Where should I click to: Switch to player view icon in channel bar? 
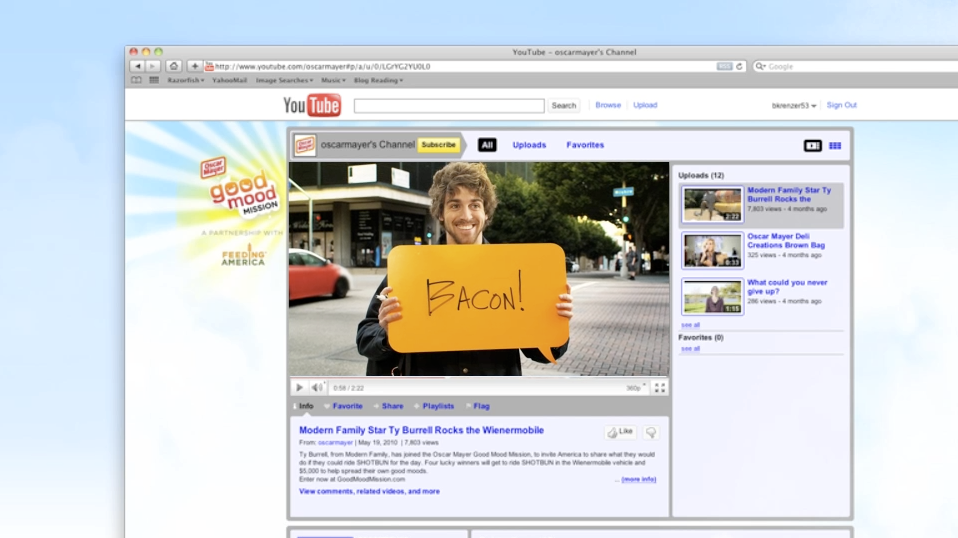812,146
